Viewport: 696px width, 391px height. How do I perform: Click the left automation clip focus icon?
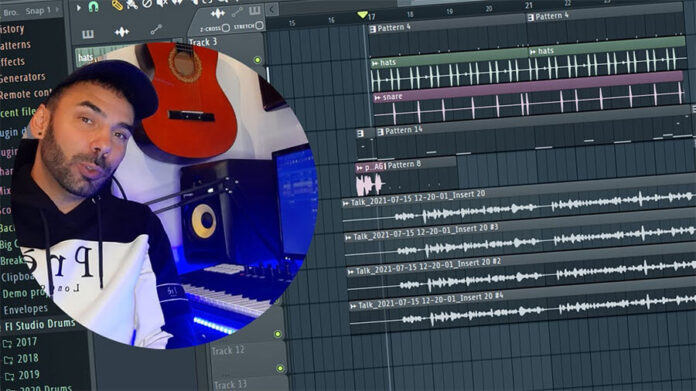coord(156,30)
